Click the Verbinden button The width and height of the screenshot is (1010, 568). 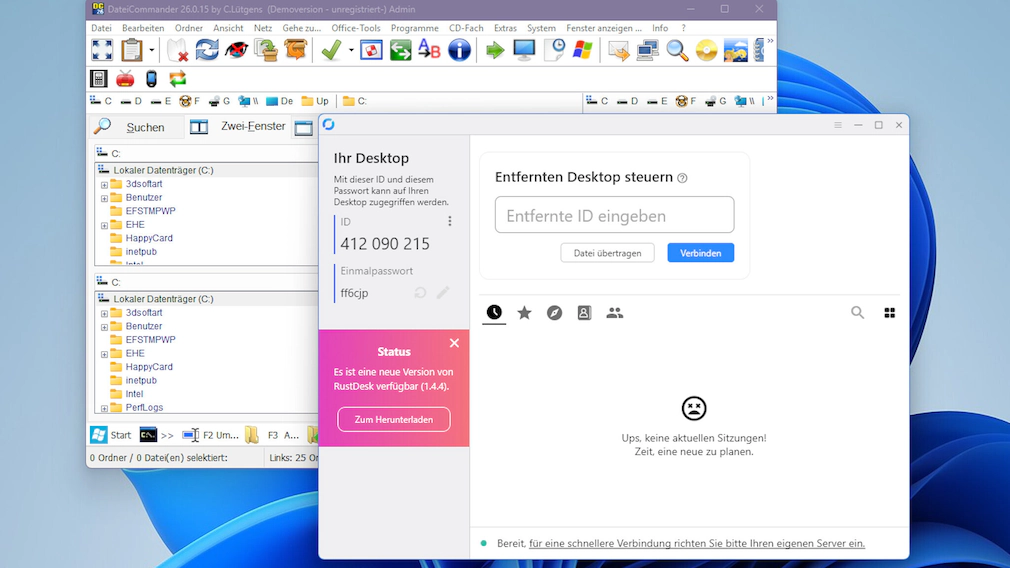coord(700,253)
